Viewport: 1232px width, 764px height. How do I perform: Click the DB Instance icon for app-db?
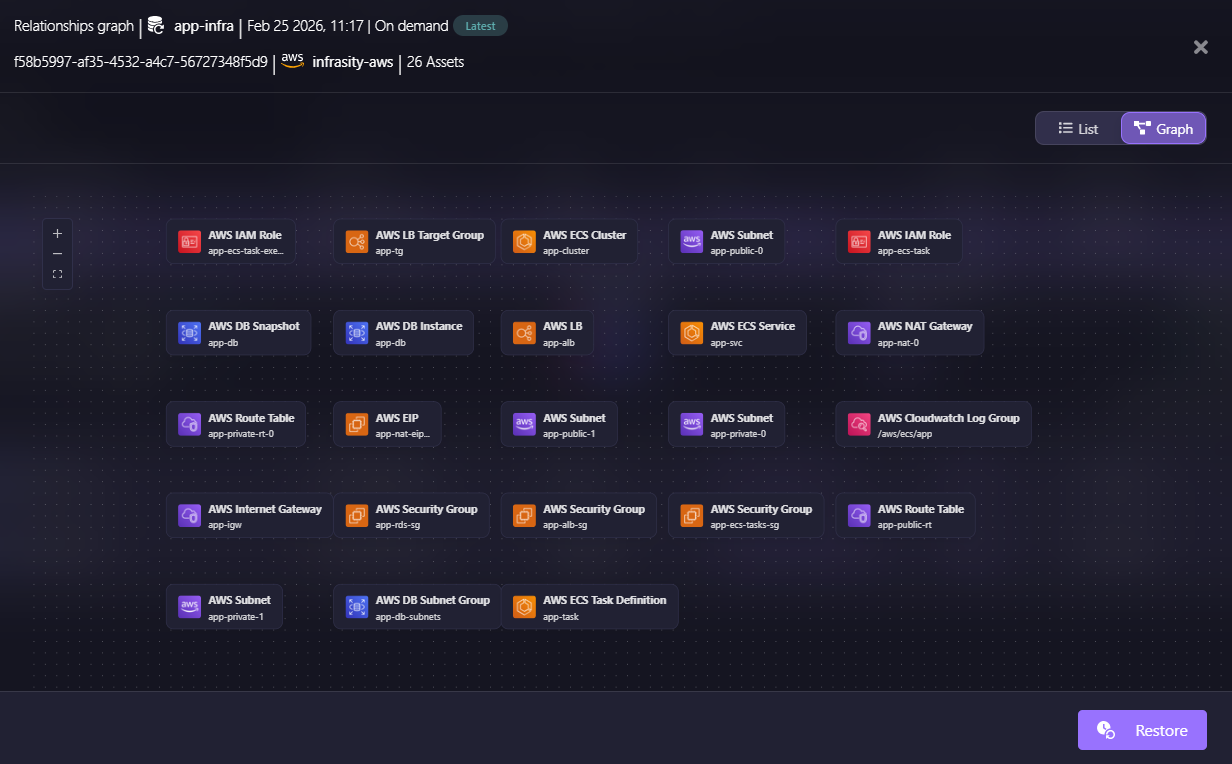click(x=357, y=333)
